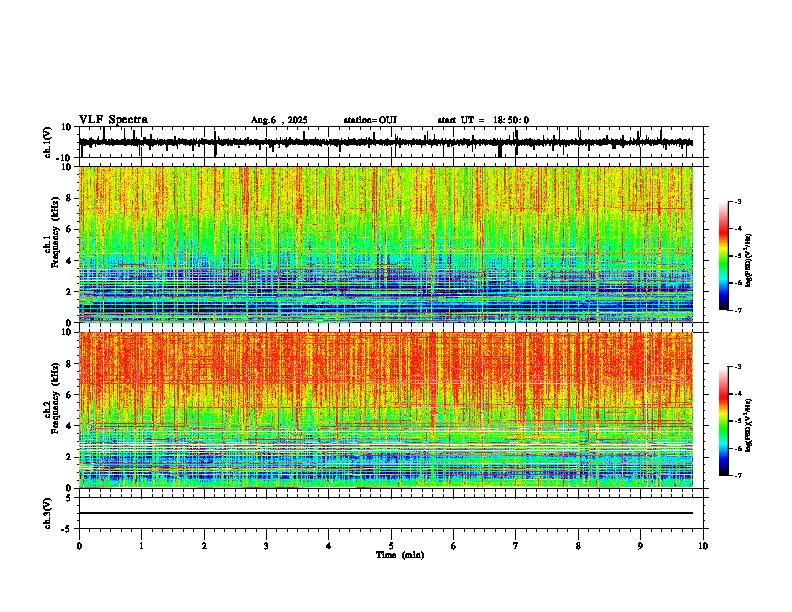Click the flat ch.3(V) trace line
Image resolution: width=792 pixels, height=612 pixels.
pyautogui.click(x=386, y=513)
